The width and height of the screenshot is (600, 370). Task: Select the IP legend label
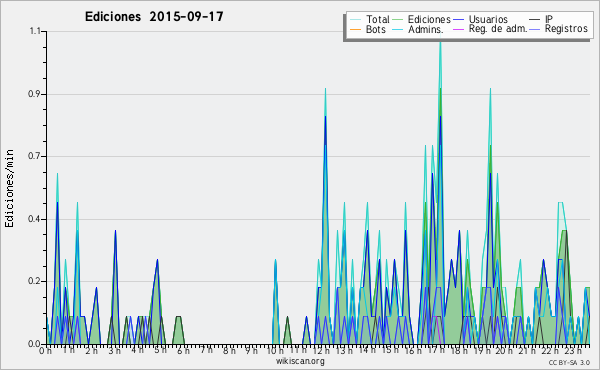[549, 19]
